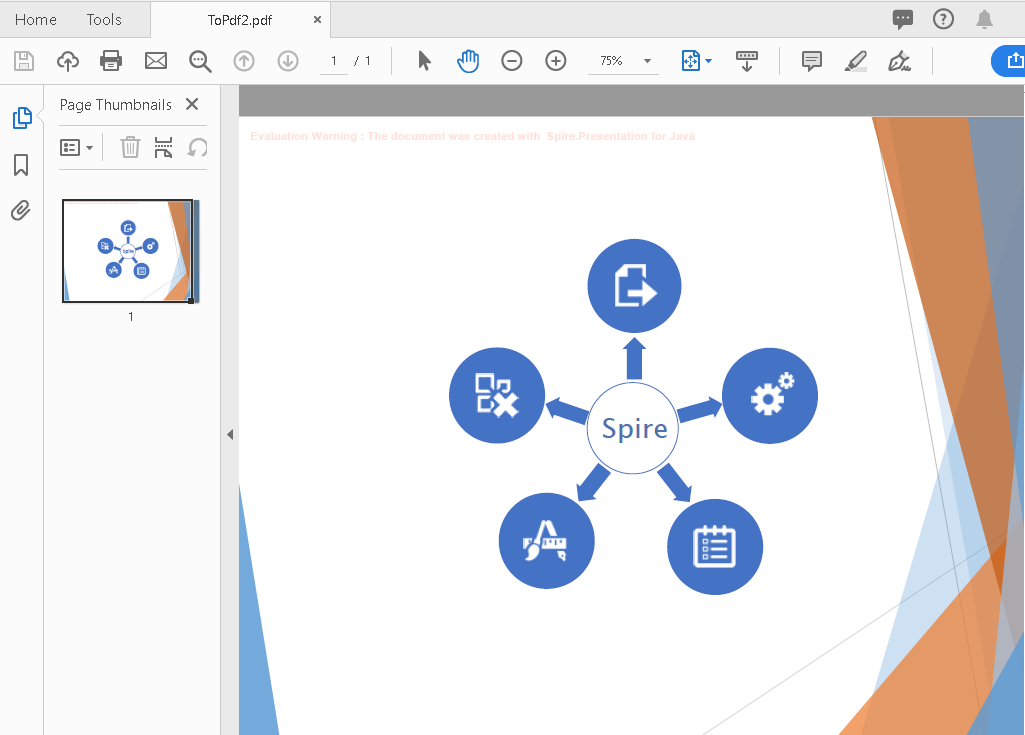Activate the Hand pan tool
The width and height of the screenshot is (1025, 735).
[468, 61]
